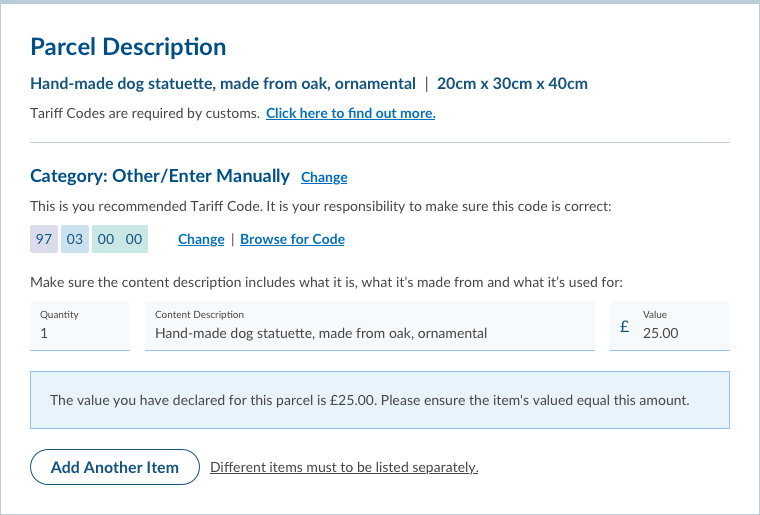Click the bold dog statuette parcel title
The height and width of the screenshot is (515, 760).
click(x=223, y=83)
